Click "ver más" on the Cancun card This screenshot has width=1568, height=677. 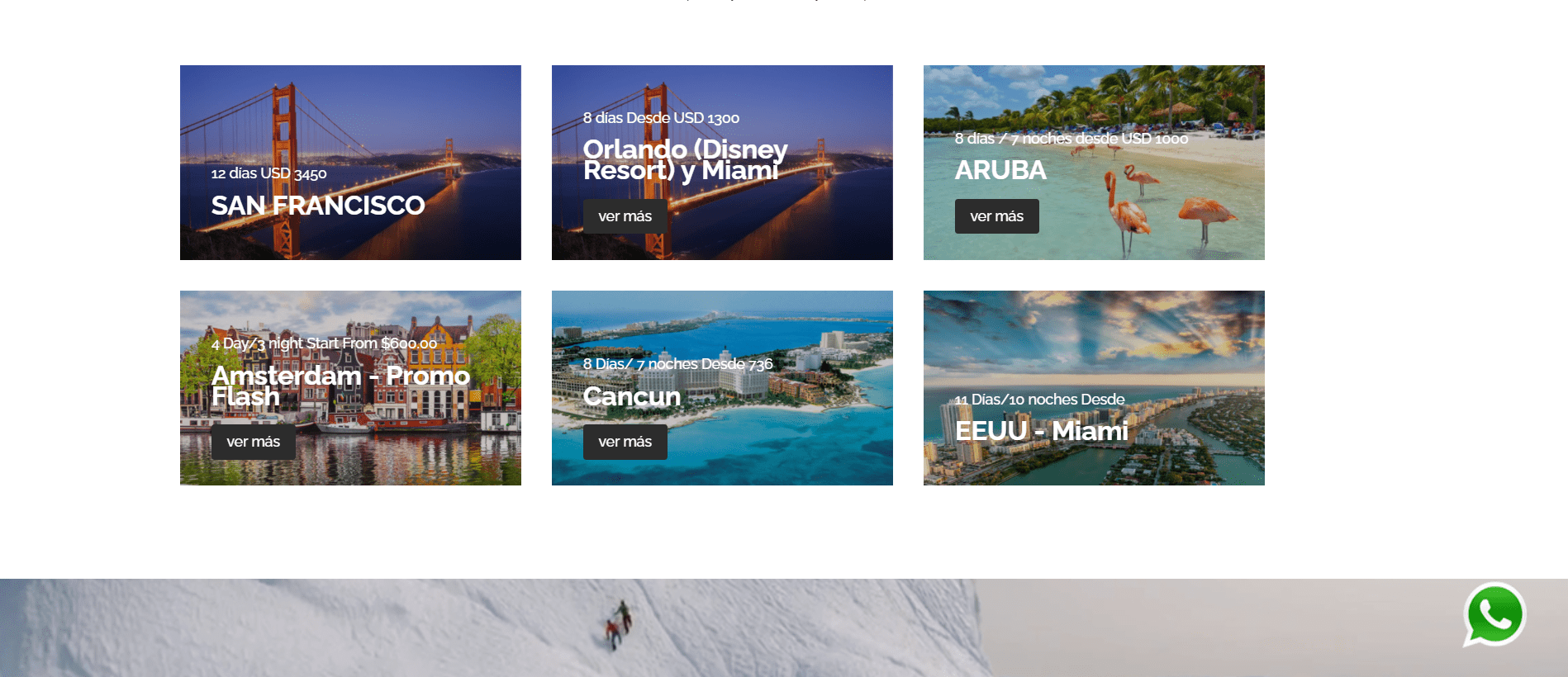[x=625, y=442]
